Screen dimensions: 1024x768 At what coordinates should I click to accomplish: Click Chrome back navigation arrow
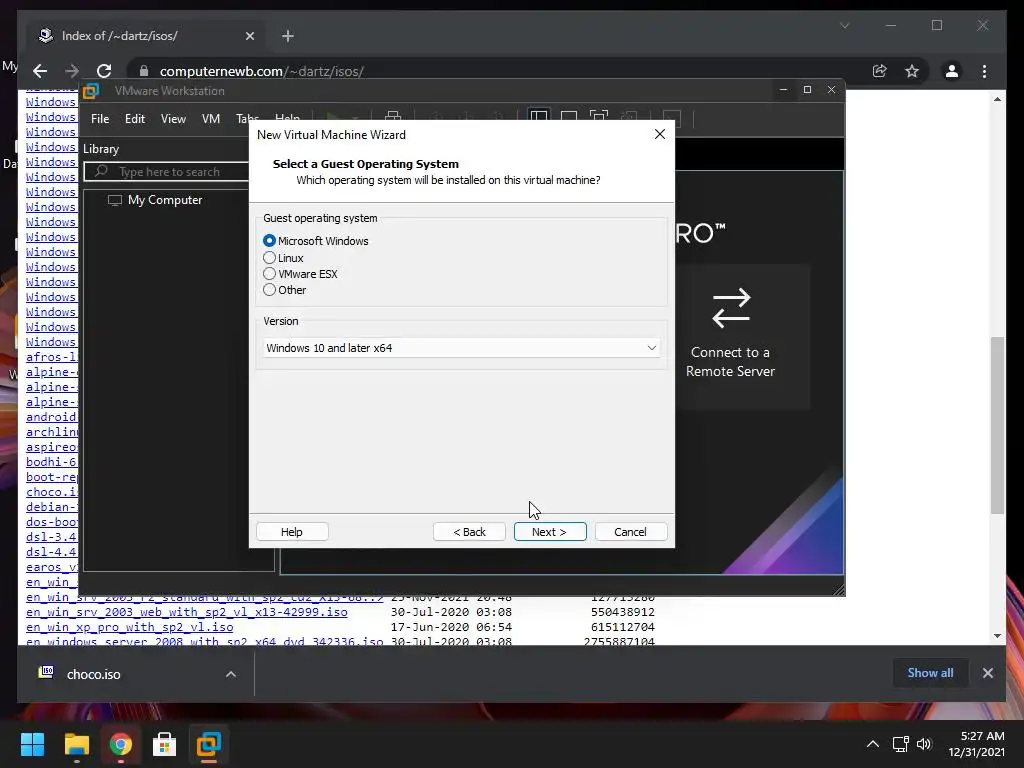coord(40,71)
